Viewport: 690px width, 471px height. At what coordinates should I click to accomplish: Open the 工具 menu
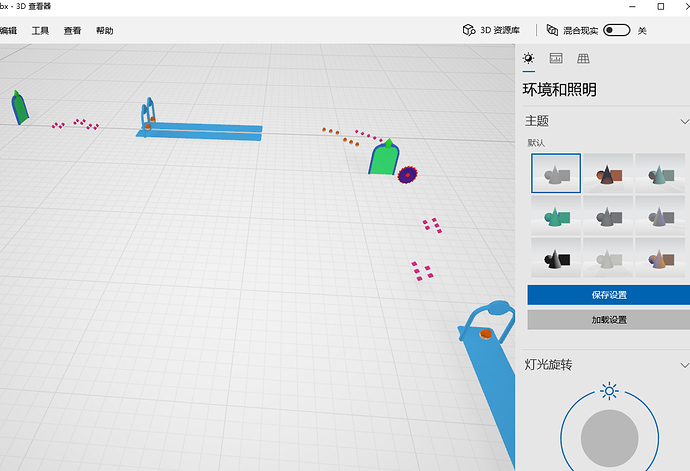40,30
